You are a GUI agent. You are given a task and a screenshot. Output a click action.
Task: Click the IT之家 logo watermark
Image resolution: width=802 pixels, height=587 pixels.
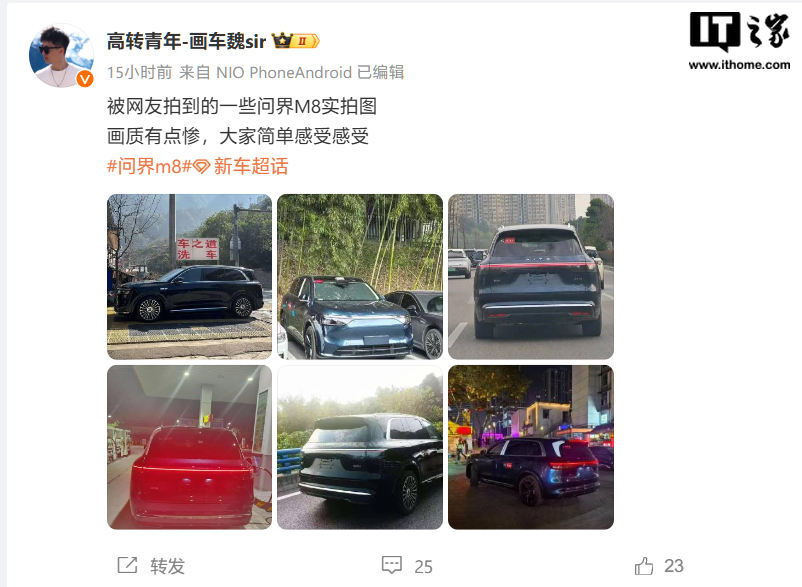[740, 41]
